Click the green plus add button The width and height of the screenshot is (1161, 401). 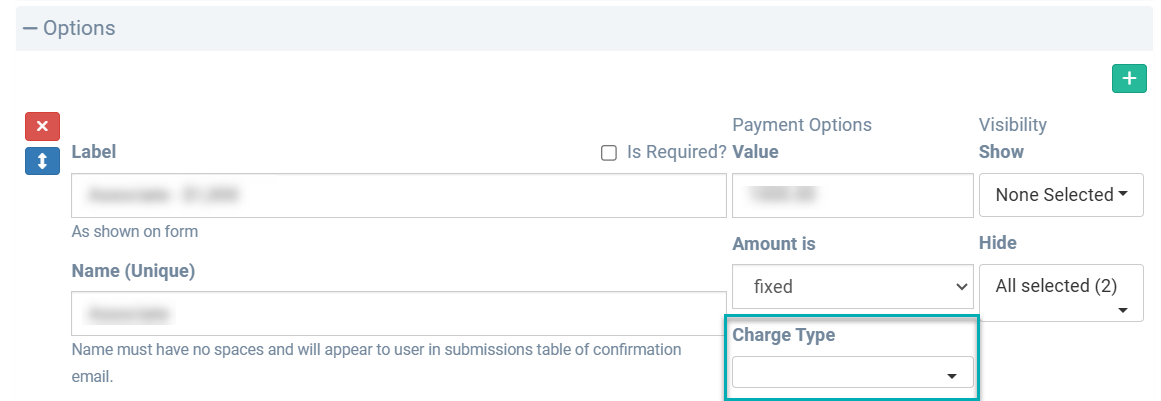coord(1129,79)
